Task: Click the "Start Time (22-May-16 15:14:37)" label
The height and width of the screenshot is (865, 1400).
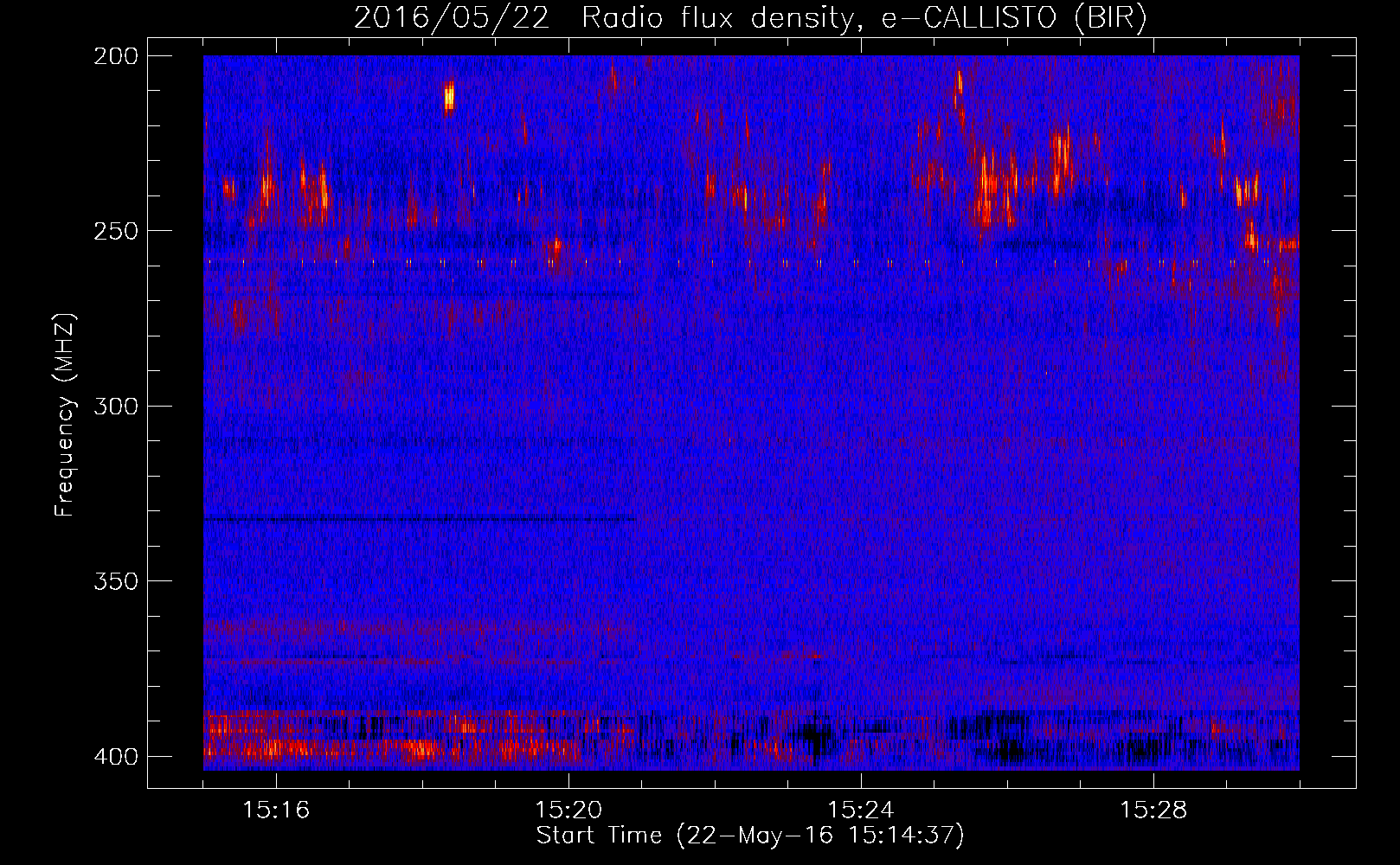Action: tap(749, 836)
